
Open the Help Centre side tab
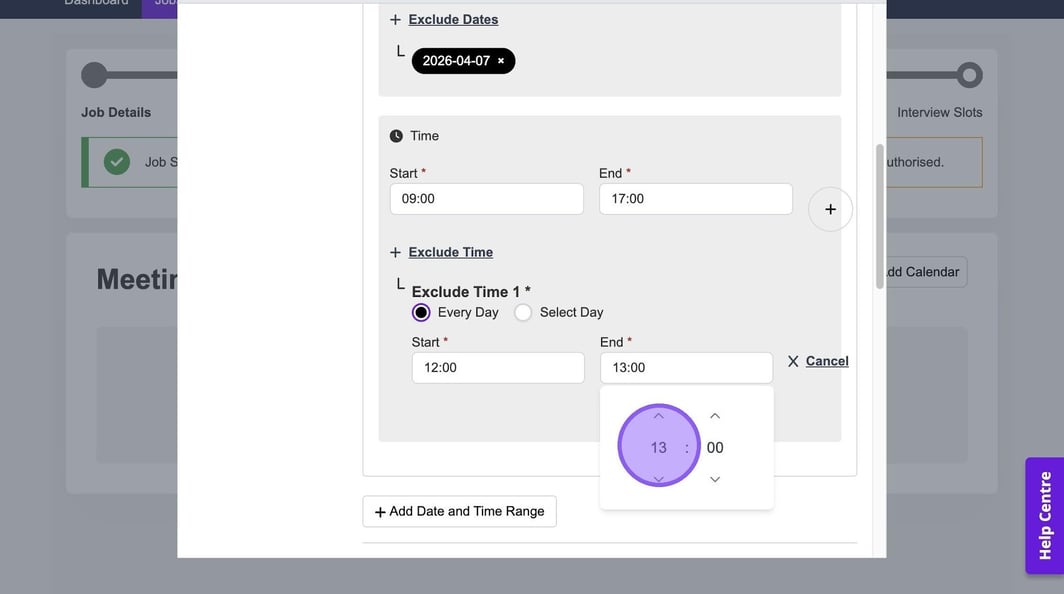pos(1045,515)
